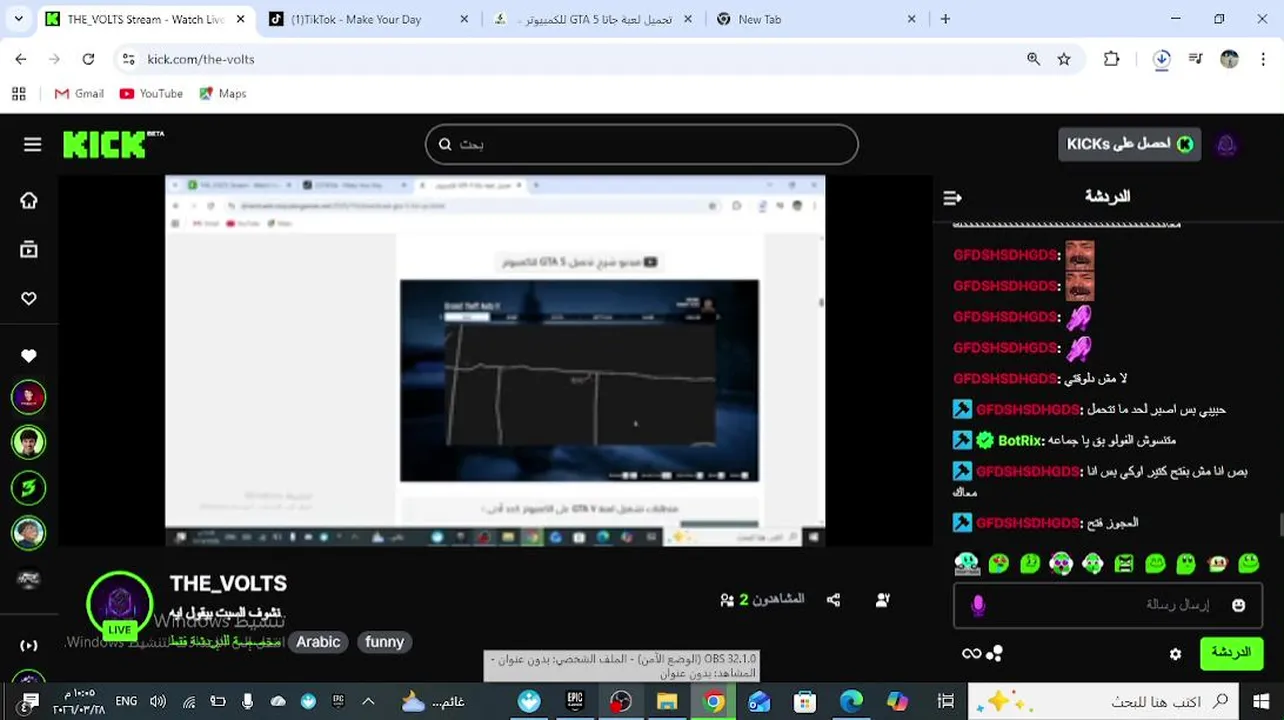
Task: Switch to the New Tab tab
Action: coord(816,19)
